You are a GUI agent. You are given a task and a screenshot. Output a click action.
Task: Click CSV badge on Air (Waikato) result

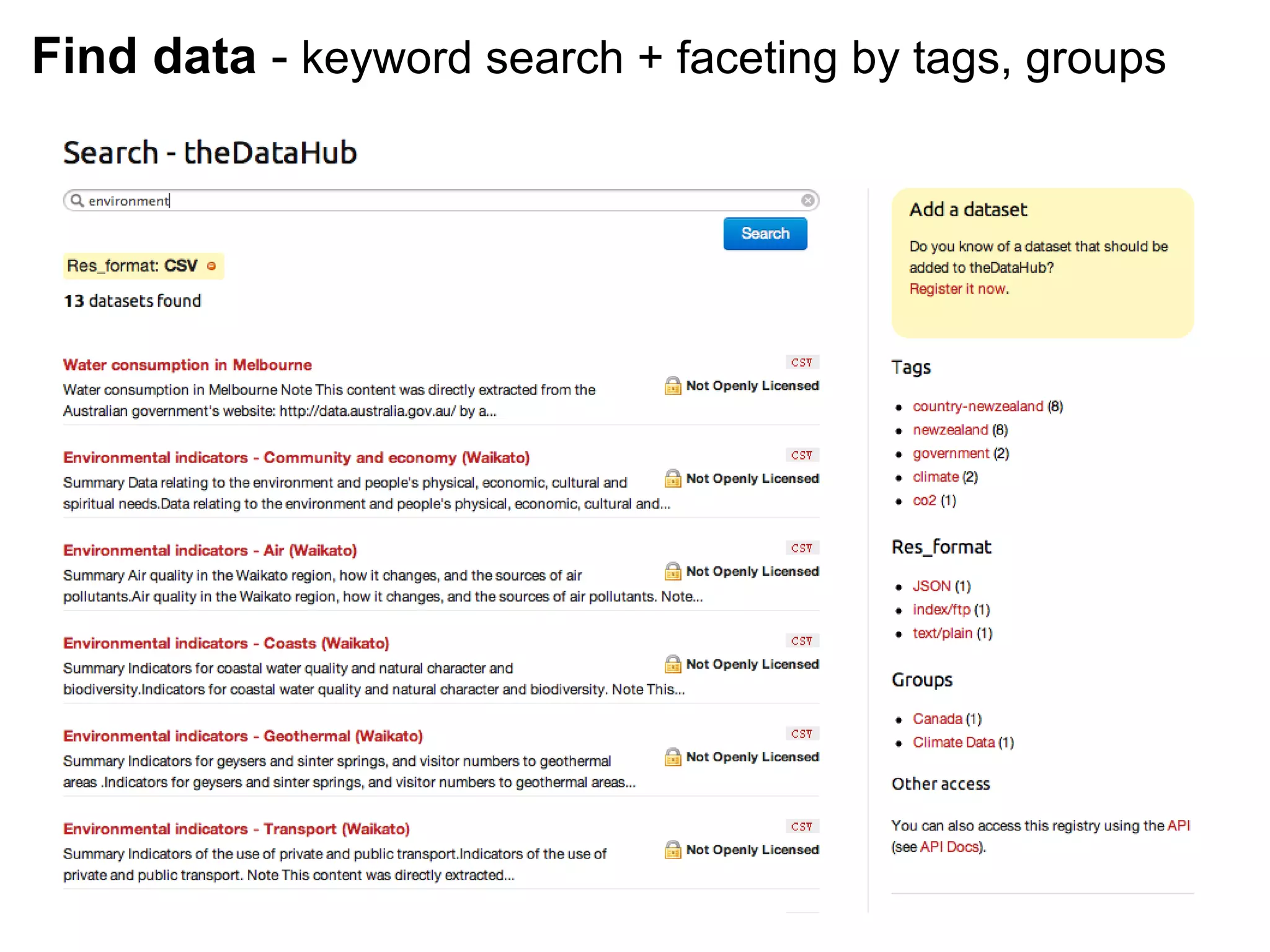802,548
